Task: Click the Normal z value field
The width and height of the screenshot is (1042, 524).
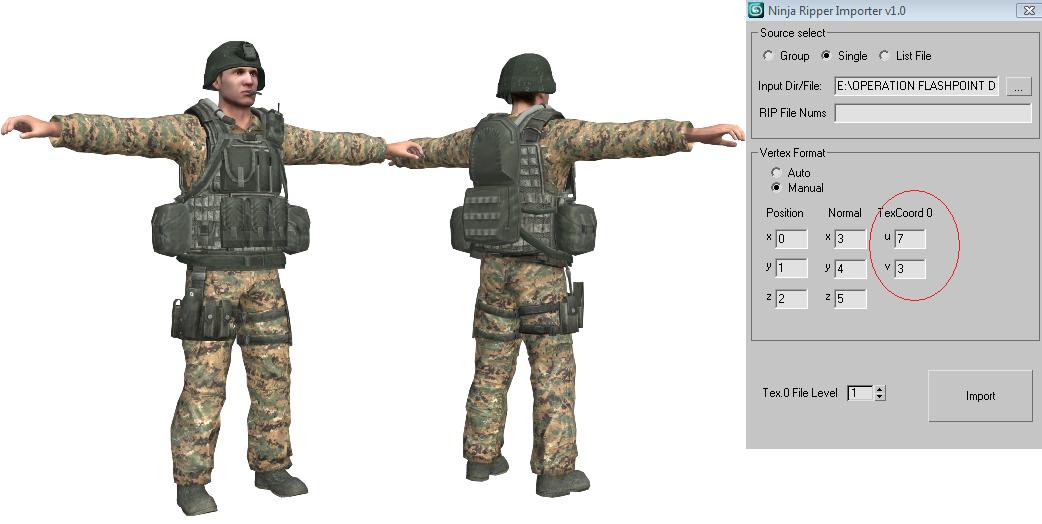Action: 851,299
